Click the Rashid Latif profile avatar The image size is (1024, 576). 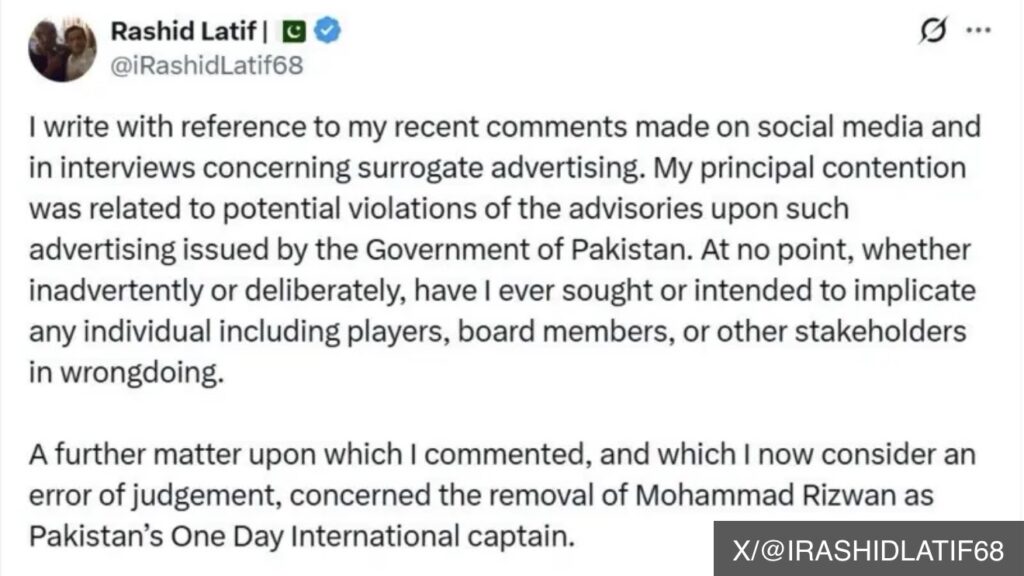click(x=62, y=48)
